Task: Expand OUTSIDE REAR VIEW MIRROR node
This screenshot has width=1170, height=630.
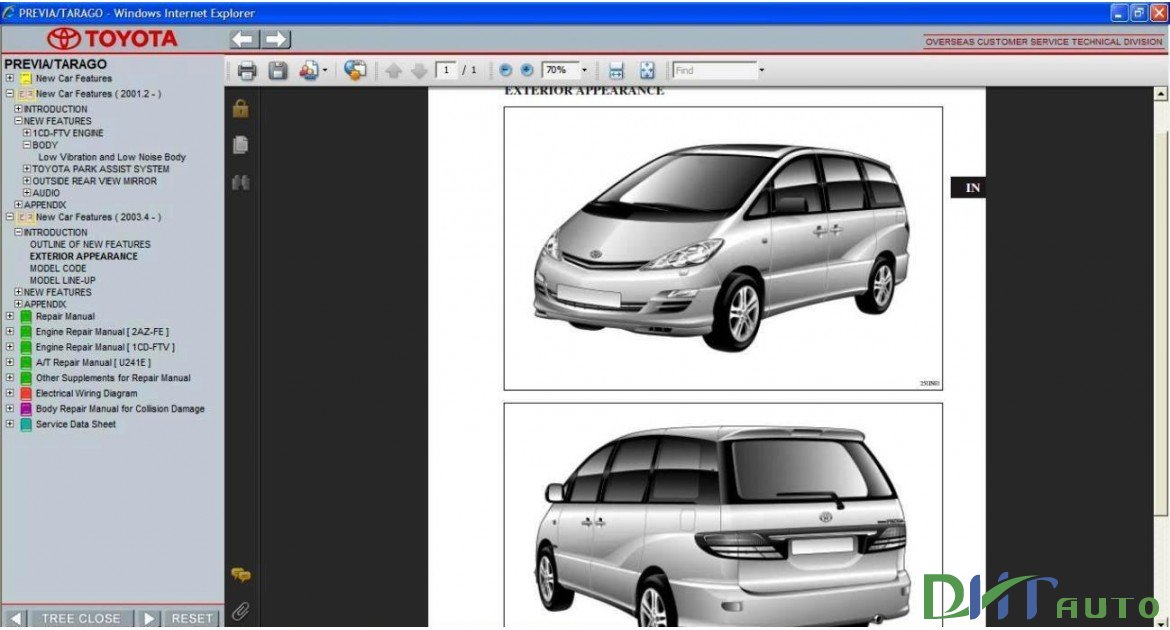Action: point(27,180)
